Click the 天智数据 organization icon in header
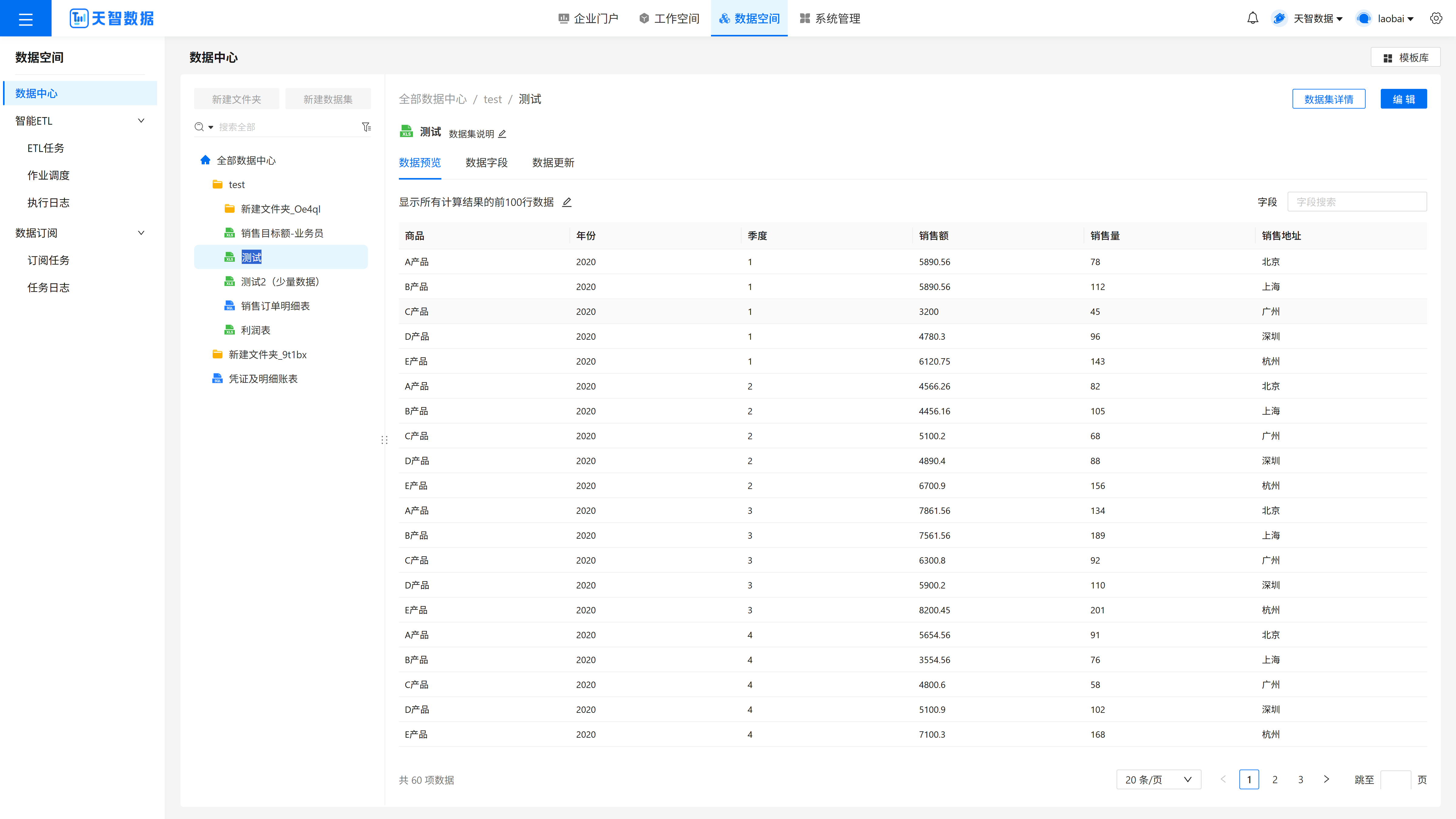The height and width of the screenshot is (819, 1456). click(1279, 19)
